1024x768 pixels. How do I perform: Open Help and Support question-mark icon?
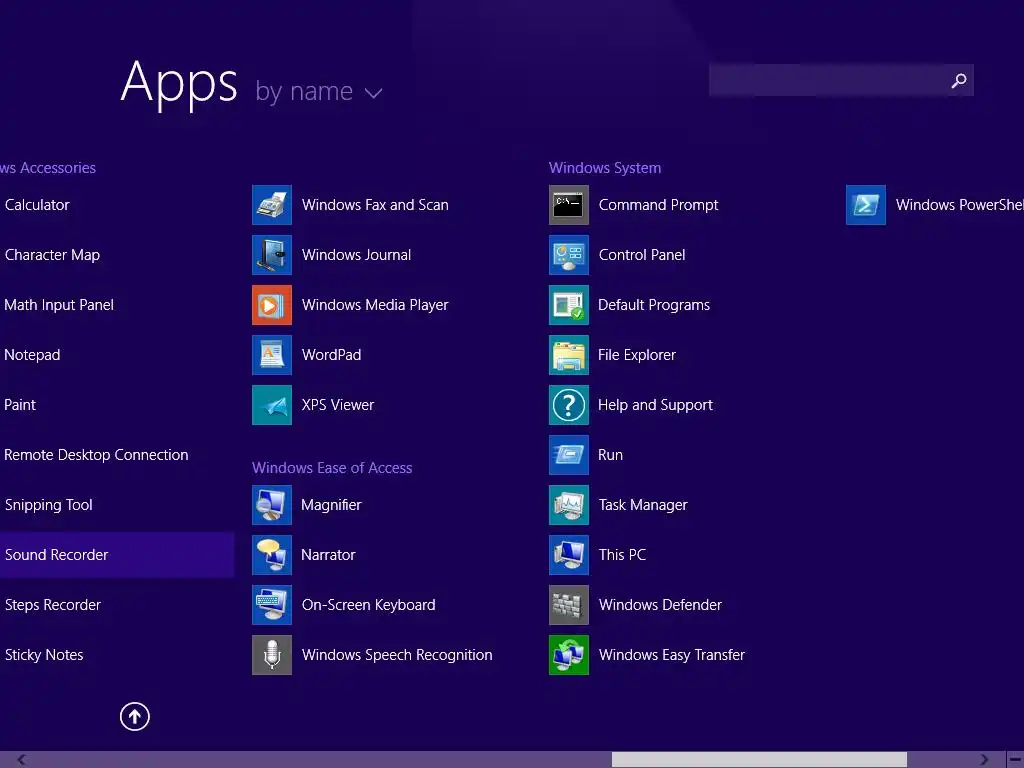pyautogui.click(x=569, y=405)
